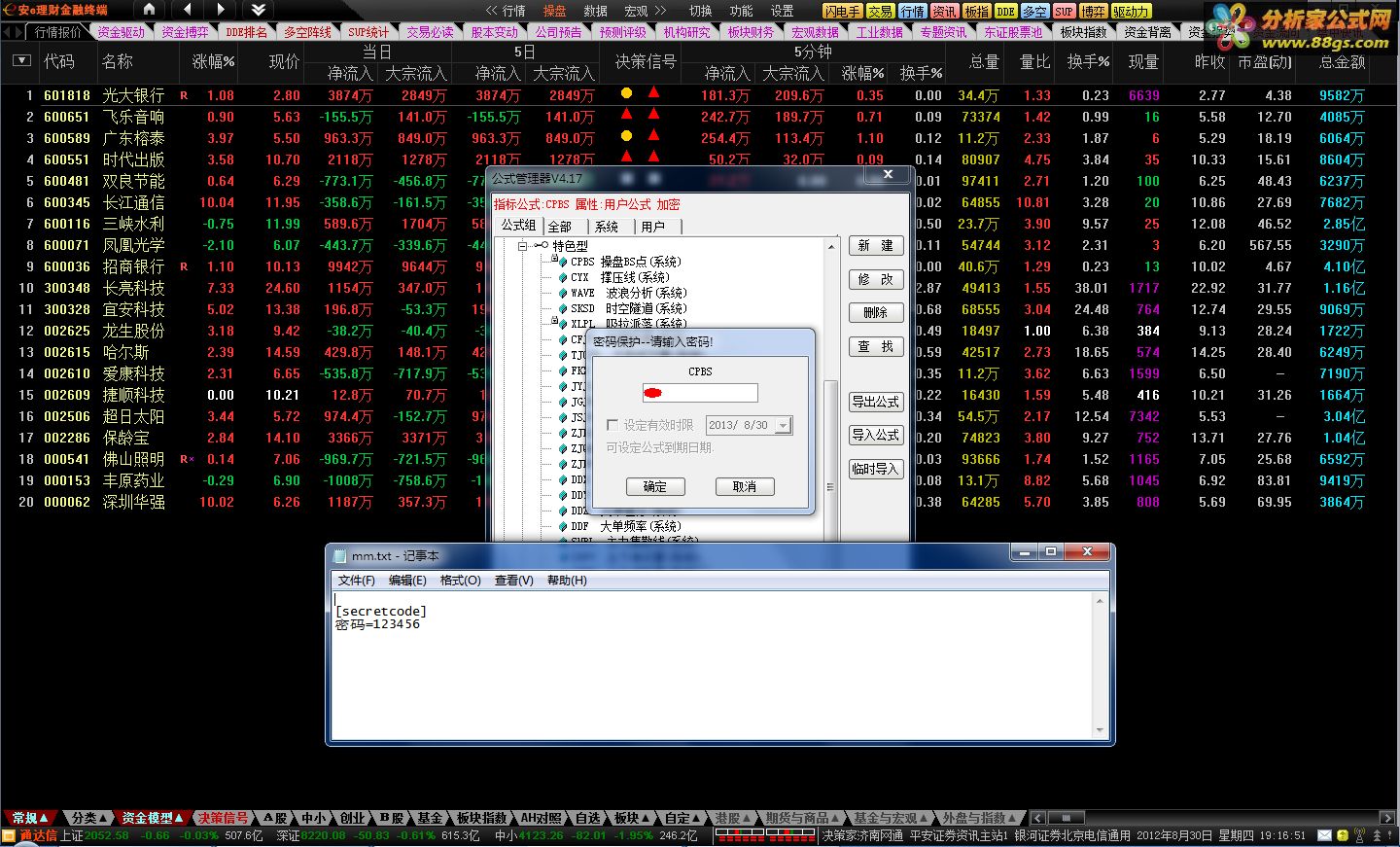
Task: Open the 编辑(E) menu in Notepad
Action: (407, 581)
